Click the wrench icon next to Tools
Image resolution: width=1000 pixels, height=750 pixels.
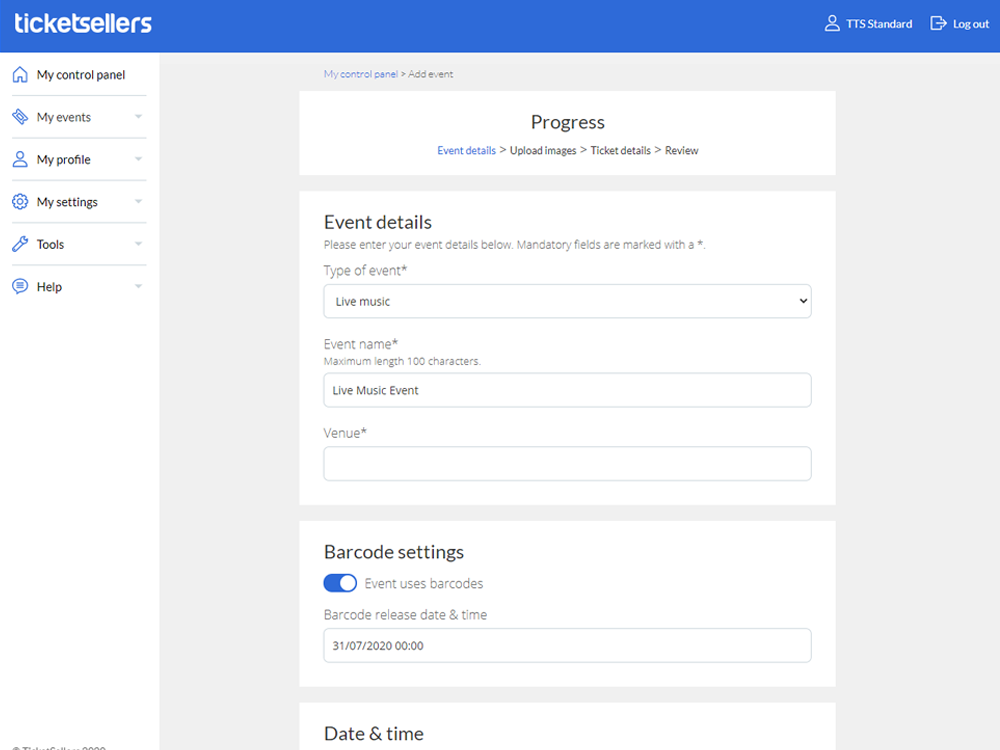19,244
